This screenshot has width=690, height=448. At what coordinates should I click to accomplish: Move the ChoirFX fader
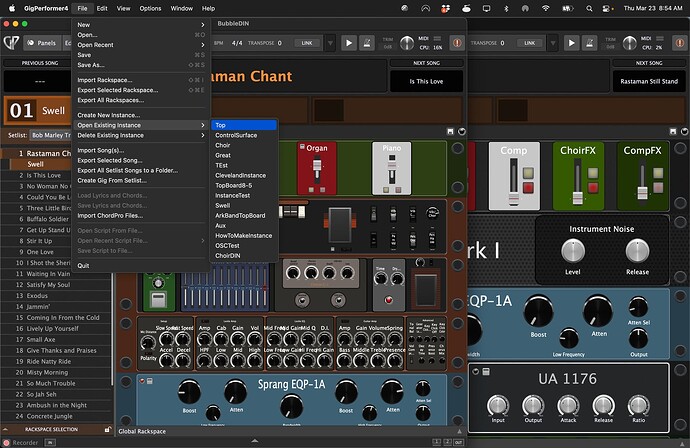[578, 197]
